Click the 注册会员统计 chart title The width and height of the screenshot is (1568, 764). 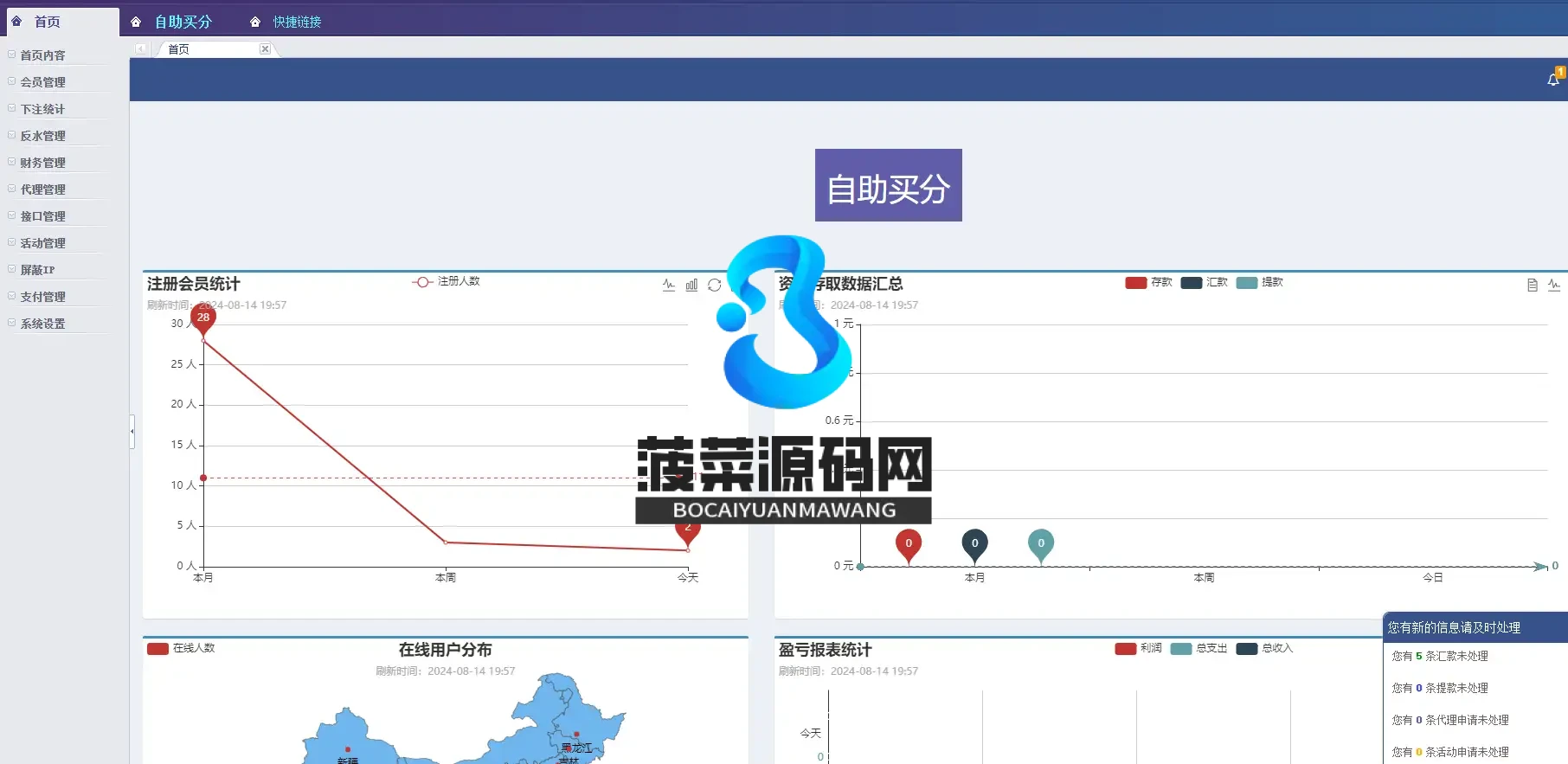pos(194,284)
